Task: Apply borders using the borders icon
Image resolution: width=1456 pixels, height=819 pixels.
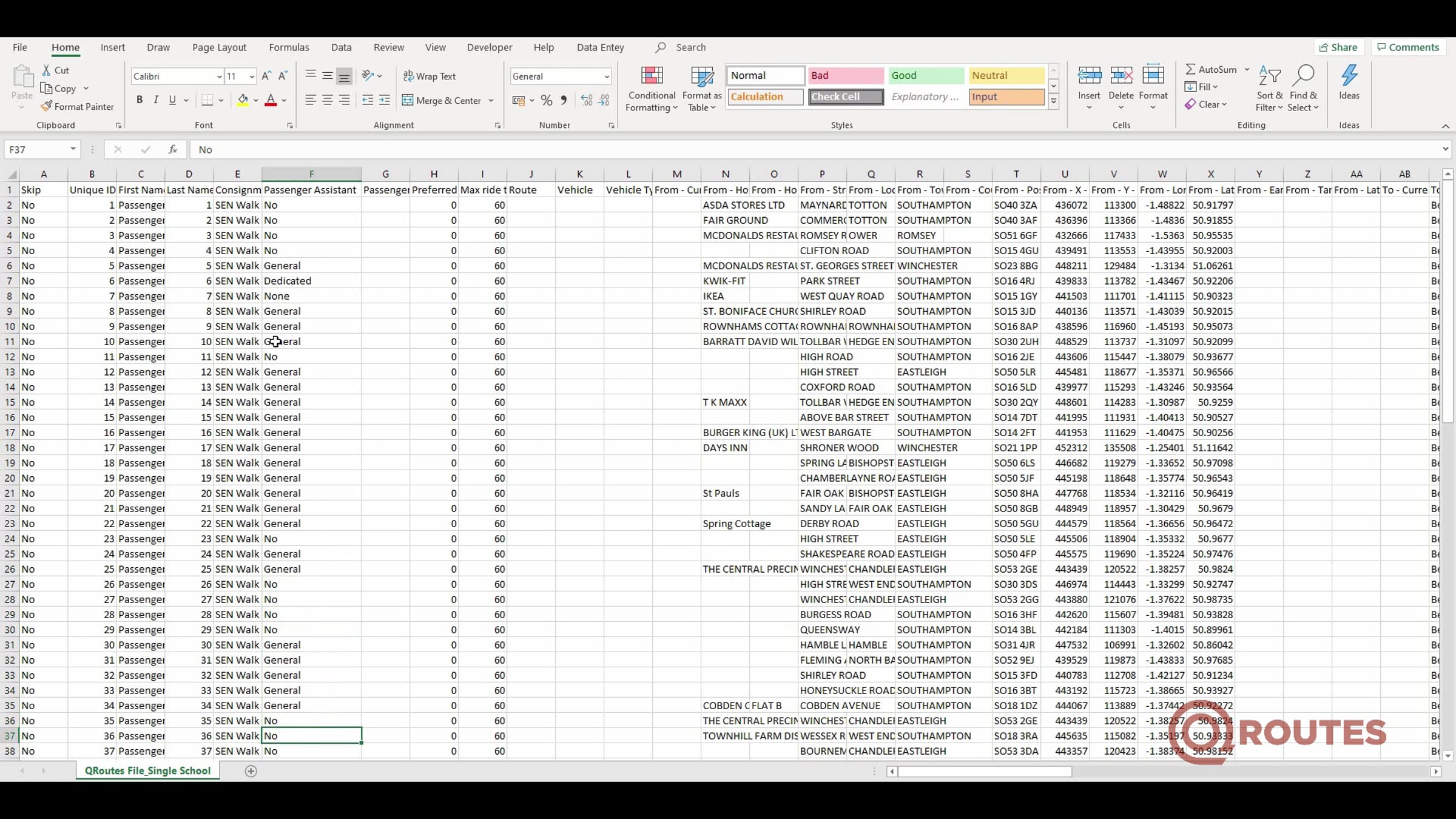Action: (207, 100)
